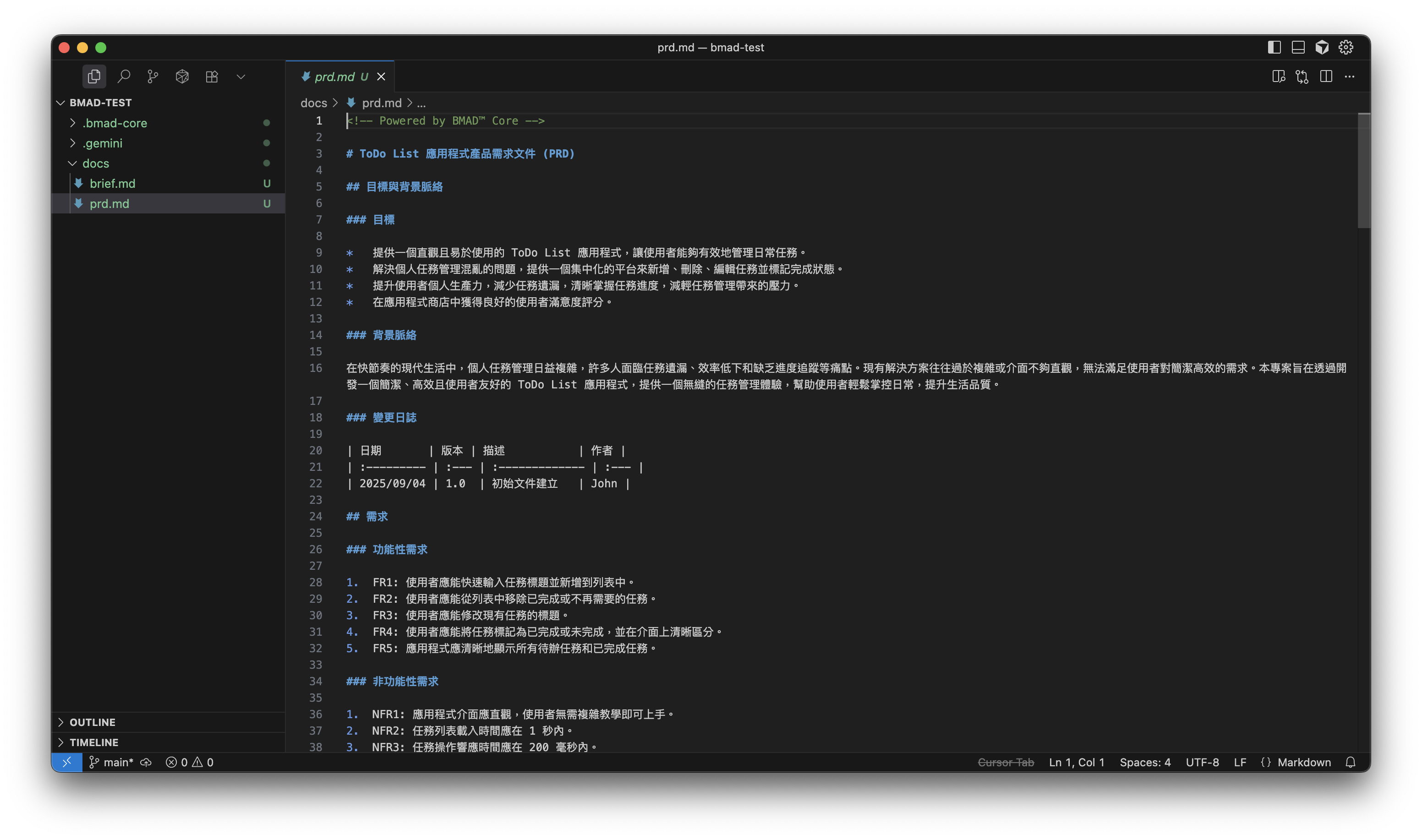Image resolution: width=1422 pixels, height=840 pixels.
Task: Expand the .bmad-core folder
Action: tap(168, 123)
